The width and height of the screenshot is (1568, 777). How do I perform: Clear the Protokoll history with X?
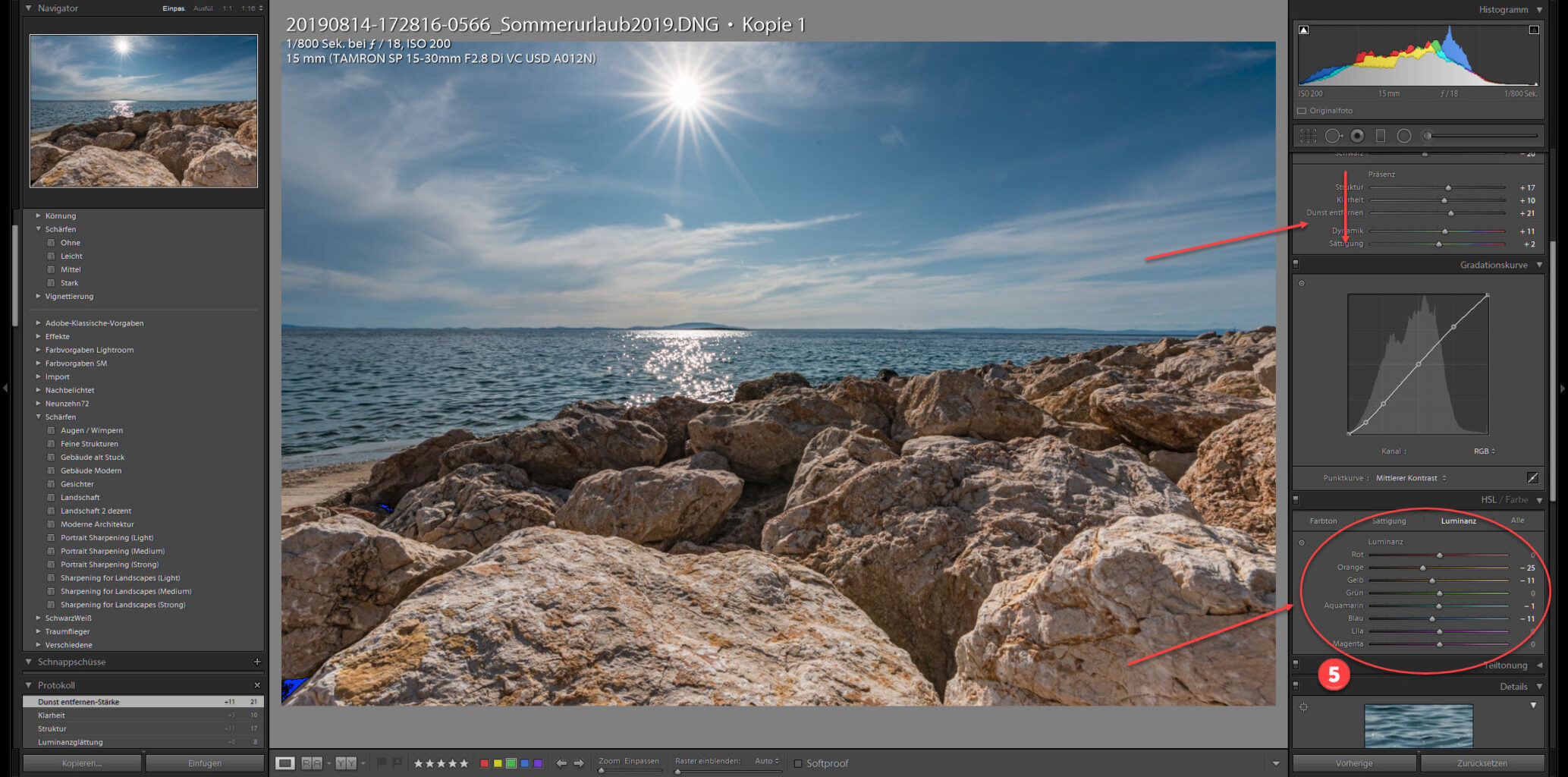(257, 685)
